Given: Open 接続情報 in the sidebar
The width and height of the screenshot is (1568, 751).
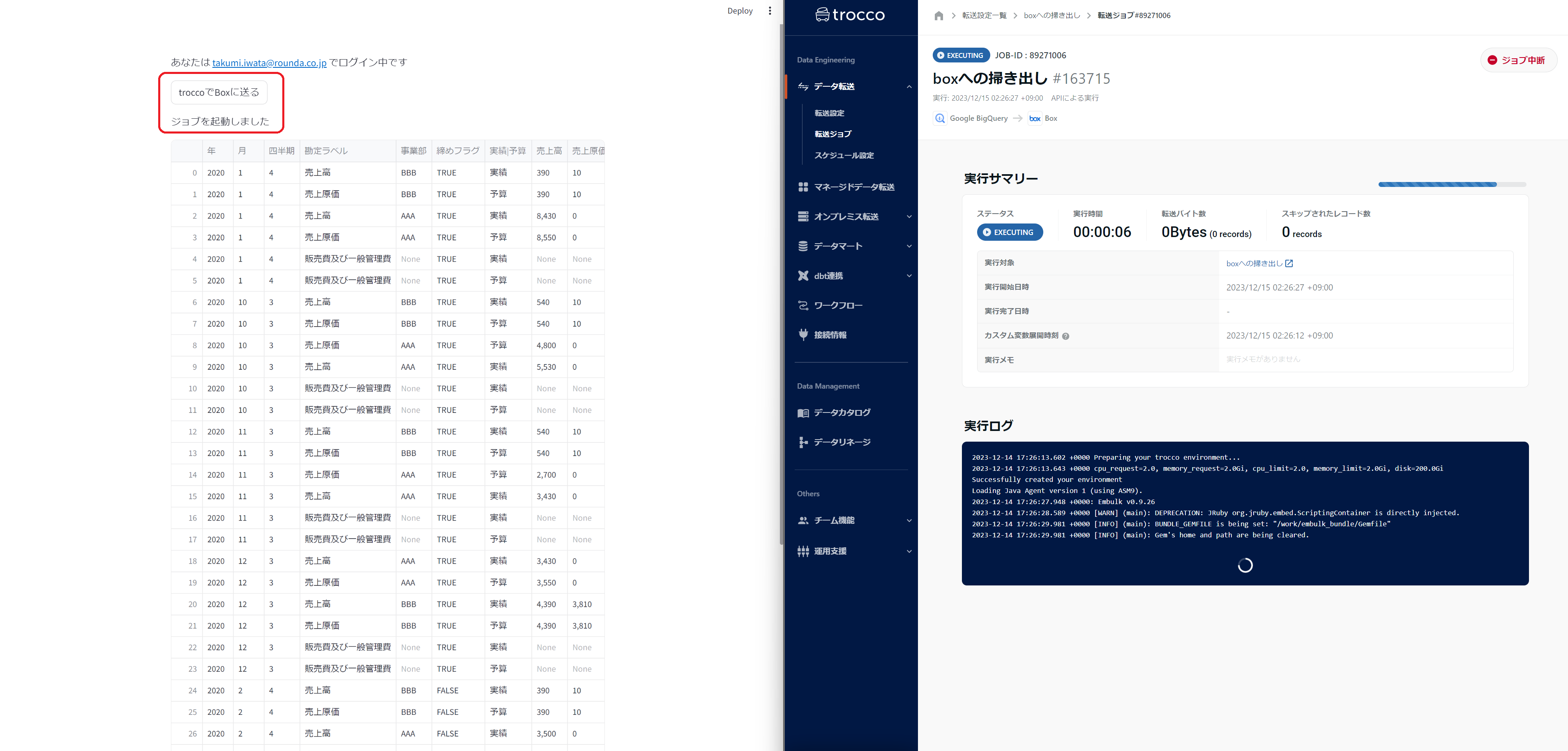Looking at the screenshot, I should [830, 335].
